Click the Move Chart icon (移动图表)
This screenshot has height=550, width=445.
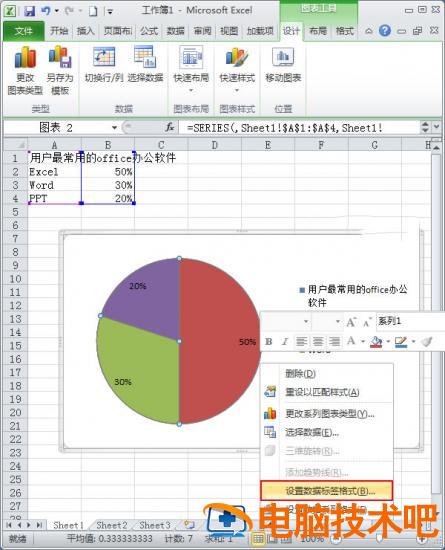coord(283,64)
